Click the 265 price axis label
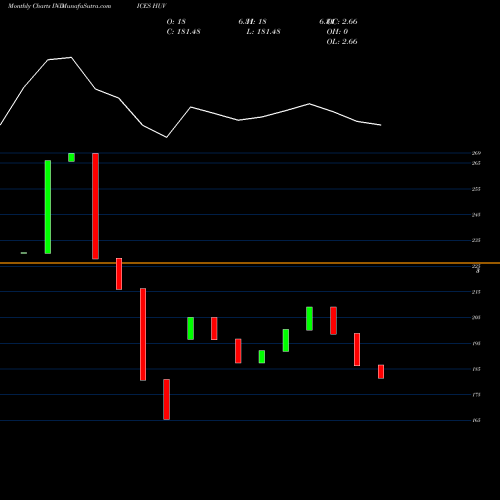Screen dimensions: 500x500 click(x=476, y=163)
